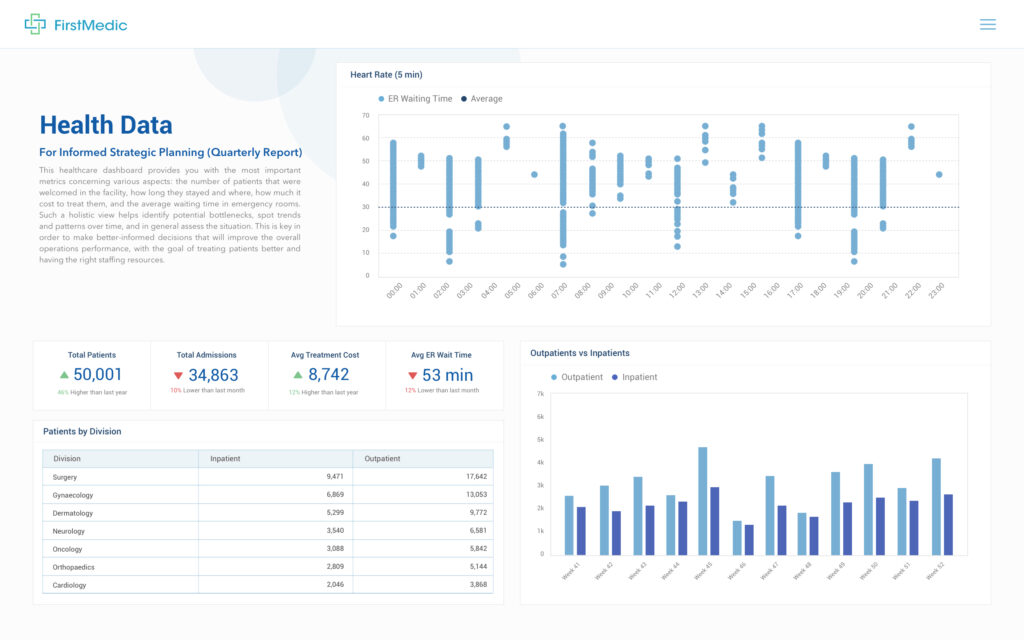1024x640 pixels.
Task: Click the green arrow beside Total Patients
Action: (64, 375)
